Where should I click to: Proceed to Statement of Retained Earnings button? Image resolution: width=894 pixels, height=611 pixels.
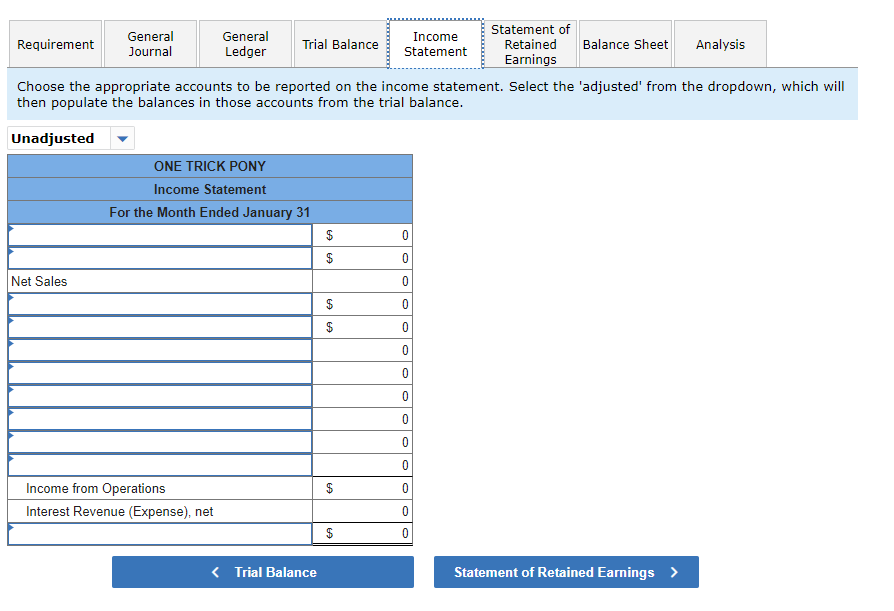pyautogui.click(x=566, y=572)
